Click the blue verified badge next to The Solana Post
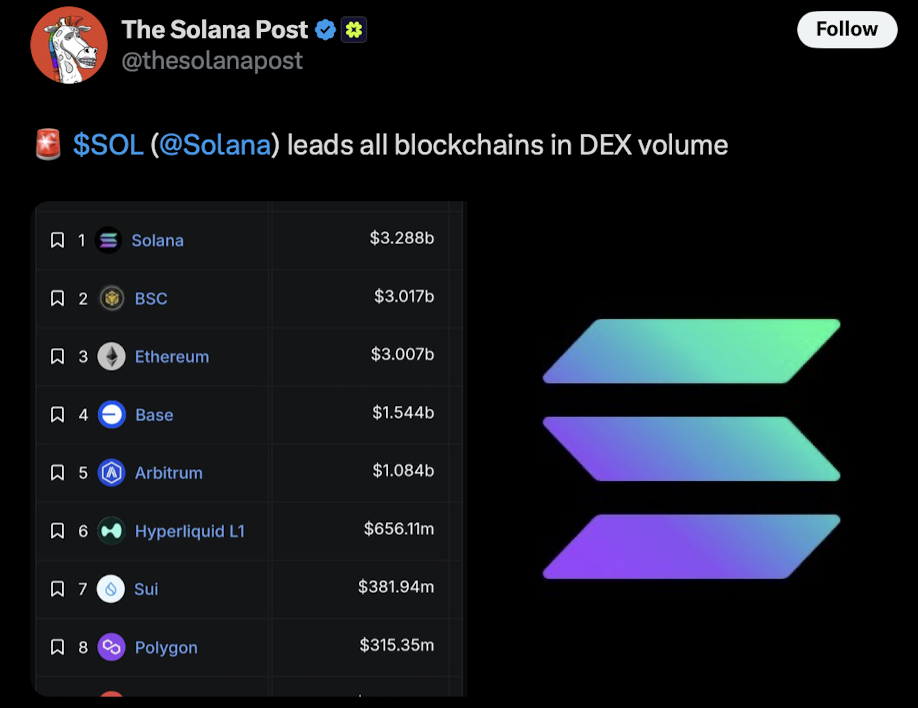The height and width of the screenshot is (708, 918). (x=325, y=29)
